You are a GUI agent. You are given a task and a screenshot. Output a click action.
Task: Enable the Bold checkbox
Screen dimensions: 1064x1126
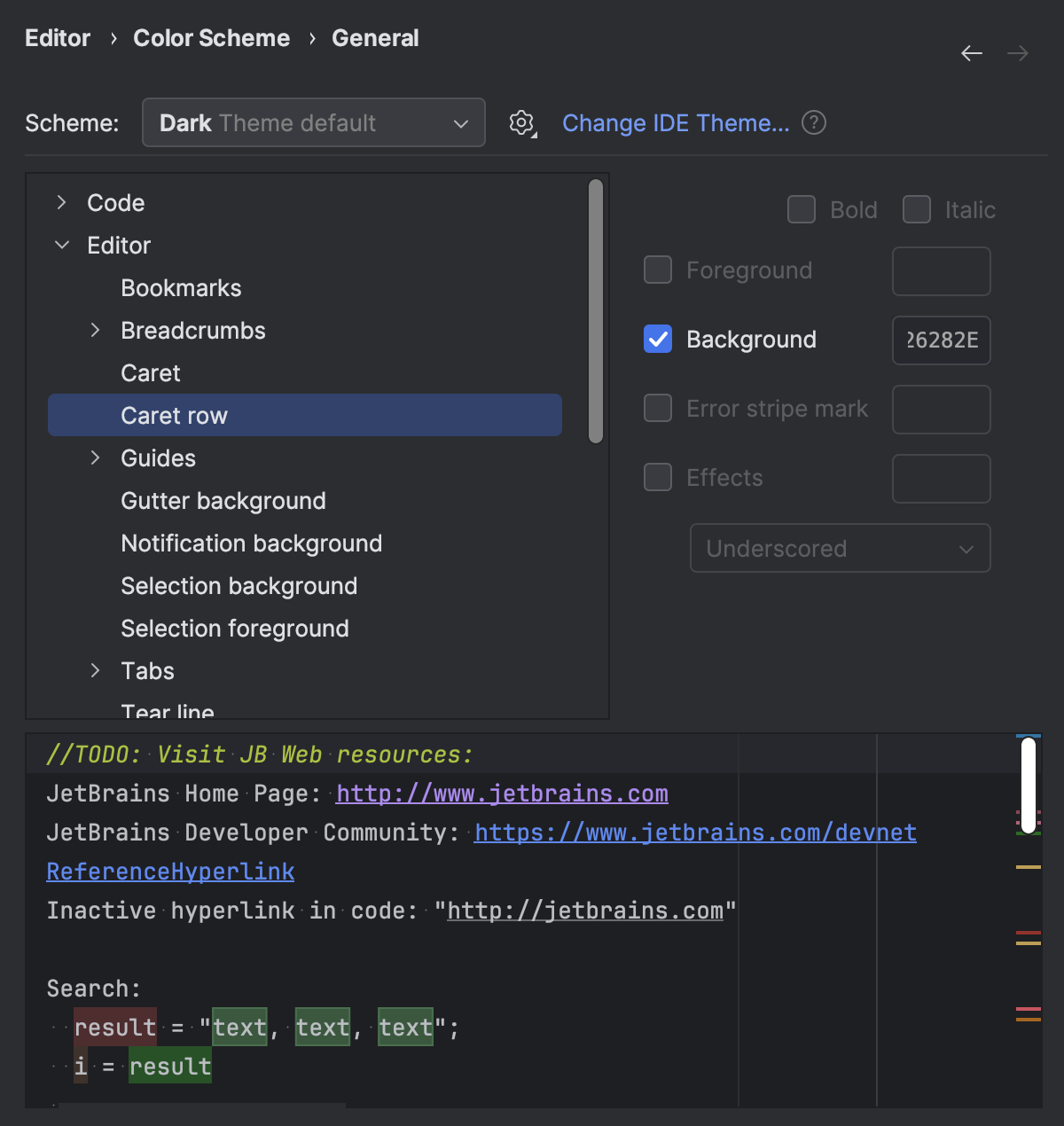(x=801, y=209)
